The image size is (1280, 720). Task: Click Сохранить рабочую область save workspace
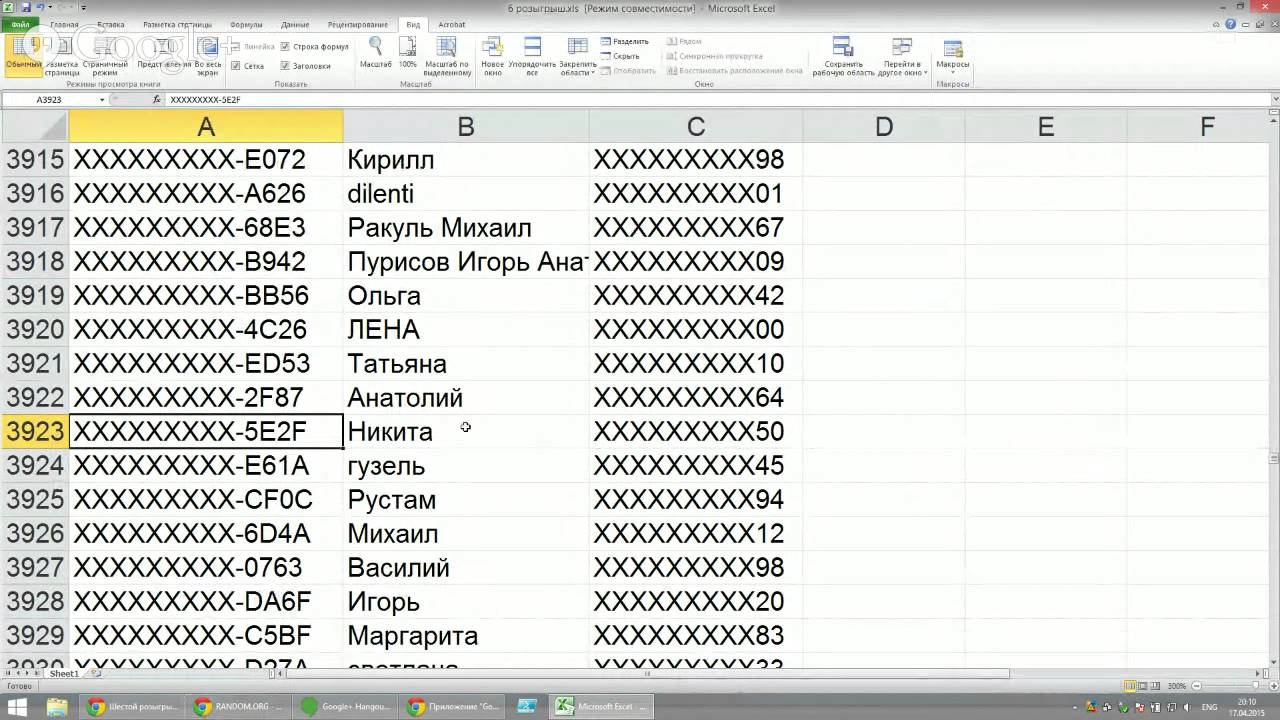tap(843, 54)
